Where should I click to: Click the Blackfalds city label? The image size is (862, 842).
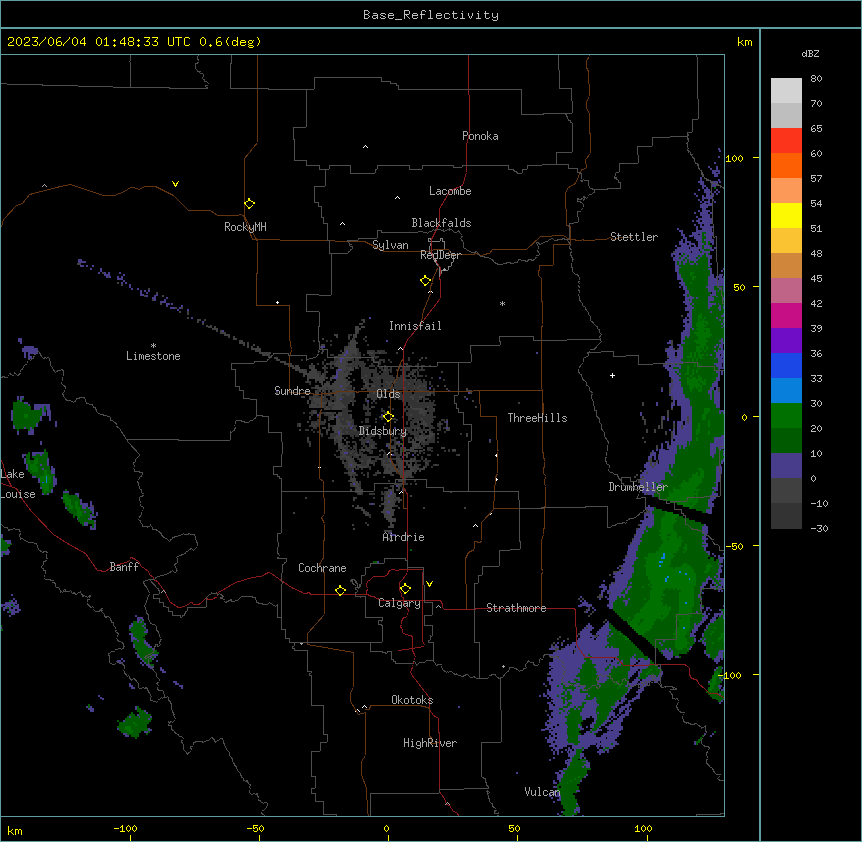[441, 223]
